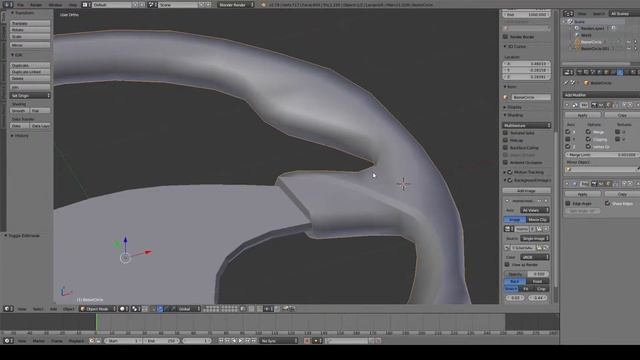Click the 3D Cursor Z location field
Screen dimensions: 640x360
click(x=527, y=77)
